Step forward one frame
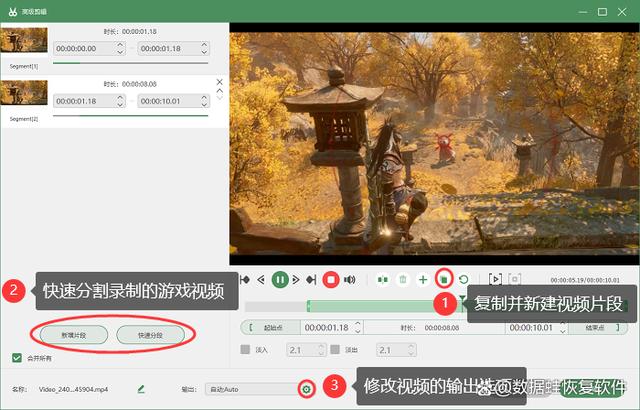This screenshot has width=640, height=410. pos(296,280)
